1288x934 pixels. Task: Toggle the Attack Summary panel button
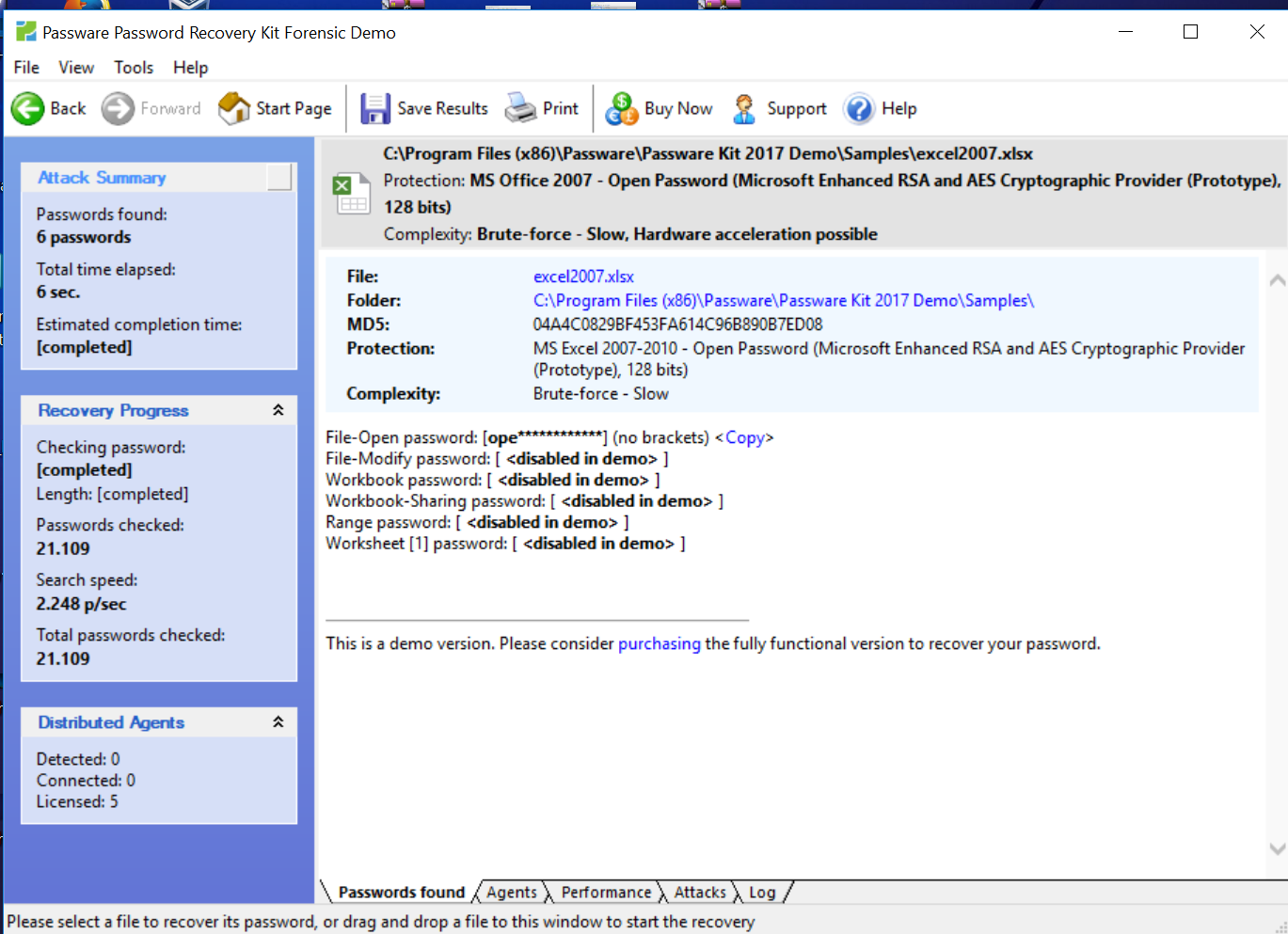pyautogui.click(x=279, y=177)
